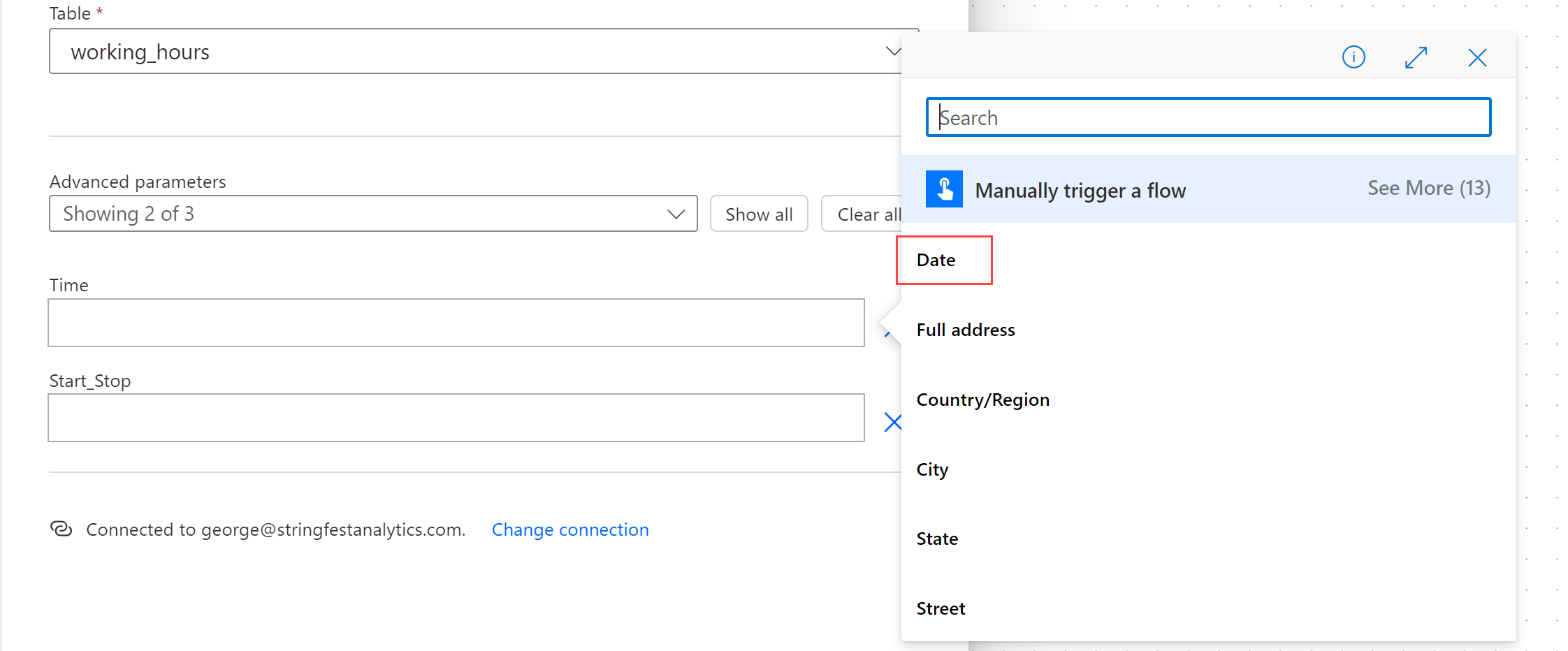Click into the Search dynamic content field
The image size is (1568, 651).
pos(1208,117)
